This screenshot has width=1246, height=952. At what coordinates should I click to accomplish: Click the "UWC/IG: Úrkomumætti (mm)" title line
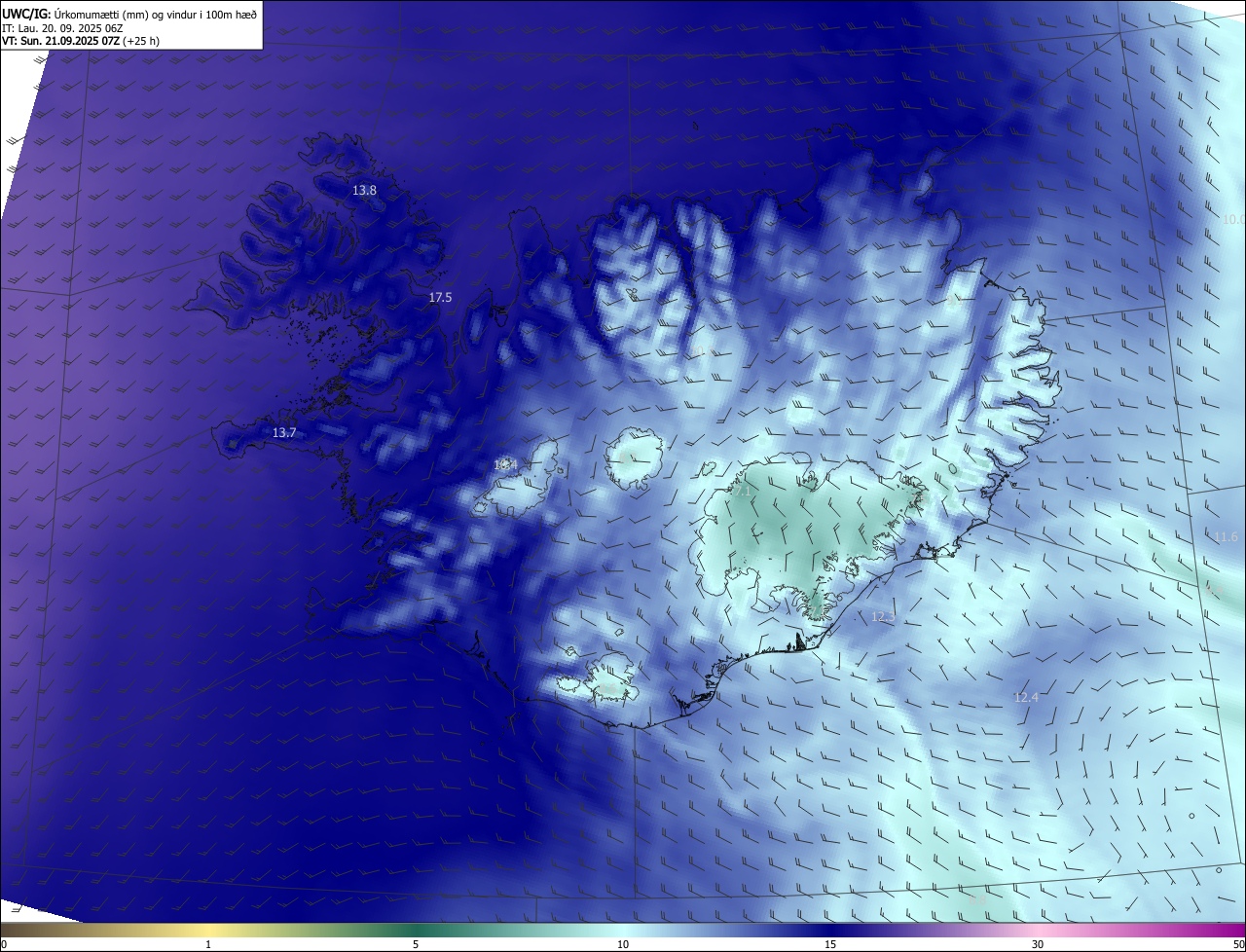coord(130,14)
